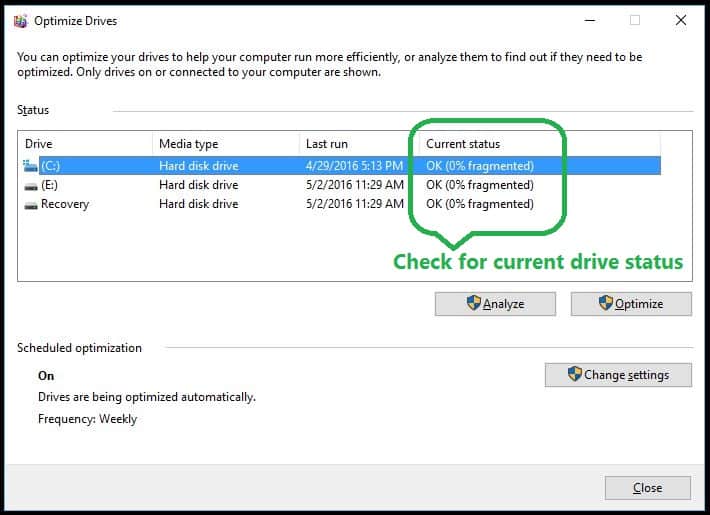Minimize the Optimize Drives window
This screenshot has width=710, height=515.
pyautogui.click(x=589, y=20)
